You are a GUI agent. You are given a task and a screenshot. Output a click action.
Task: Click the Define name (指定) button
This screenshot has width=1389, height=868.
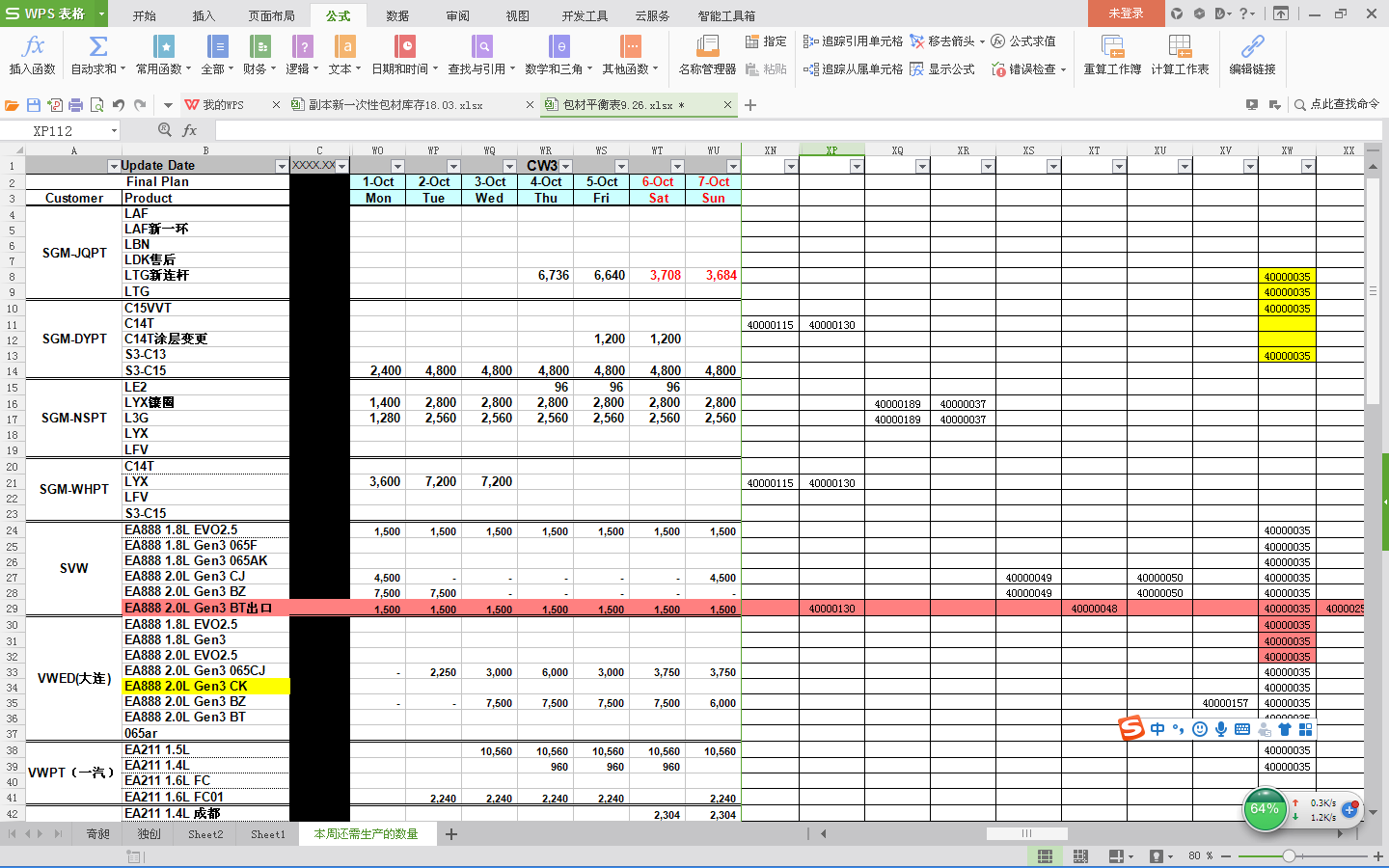[x=766, y=41]
